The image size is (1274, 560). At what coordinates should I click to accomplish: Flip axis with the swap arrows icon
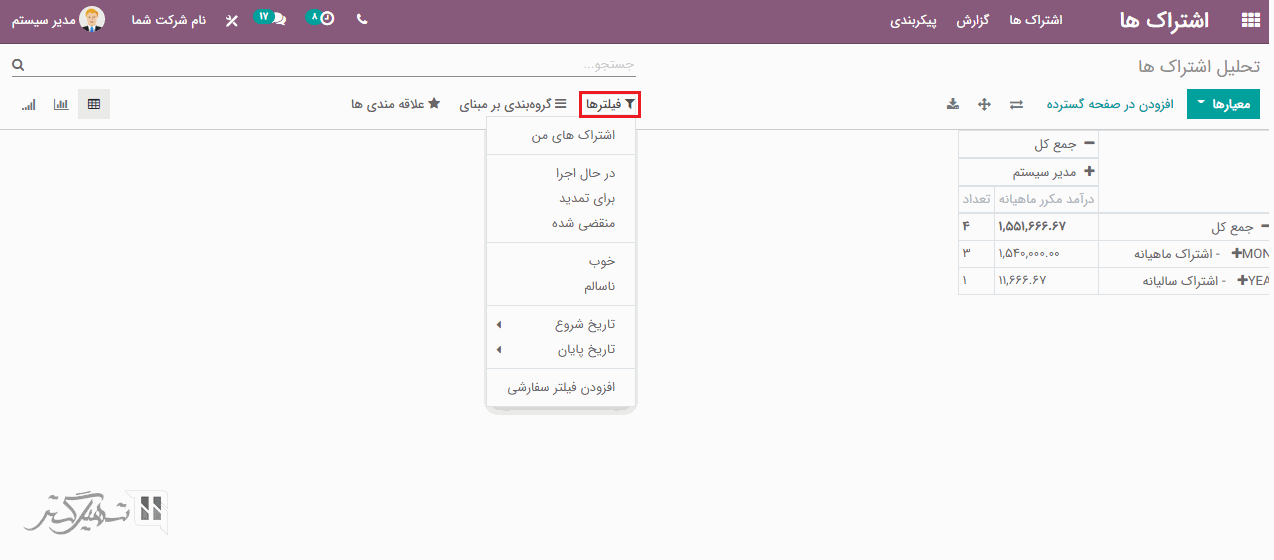click(1016, 104)
